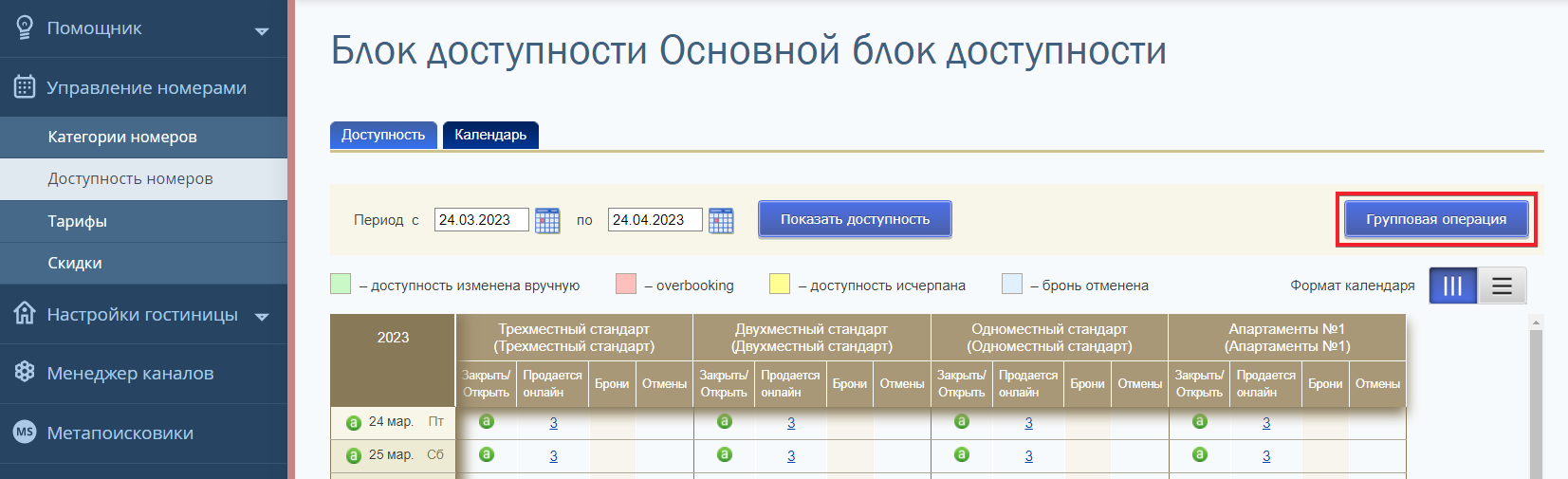Click the start date field 24.03.2023

click(482, 220)
